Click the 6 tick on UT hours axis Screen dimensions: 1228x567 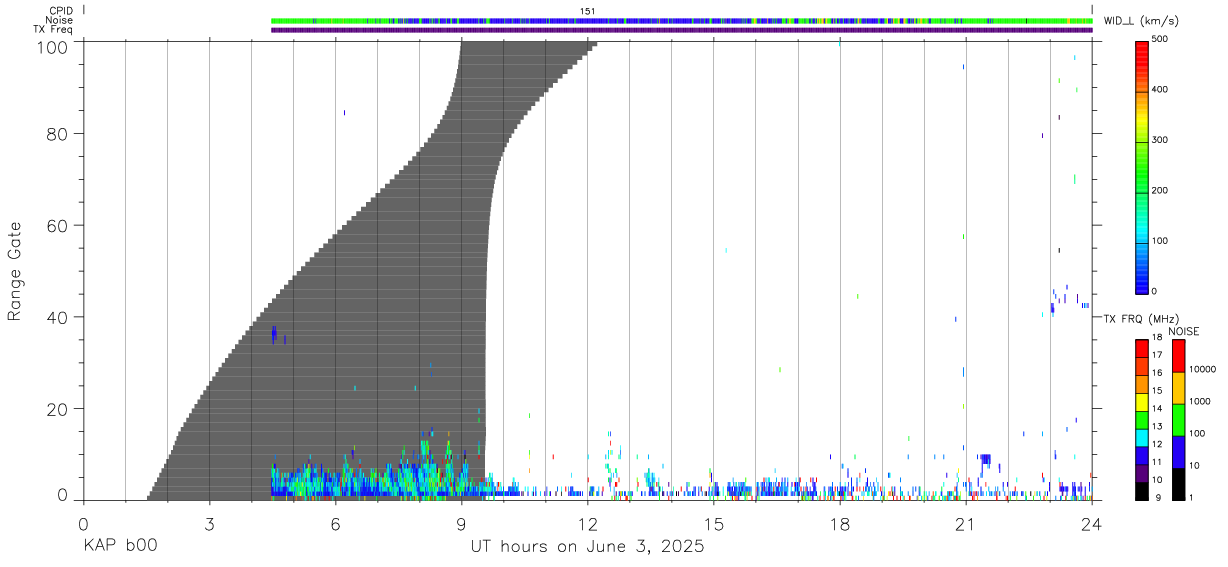pos(335,523)
